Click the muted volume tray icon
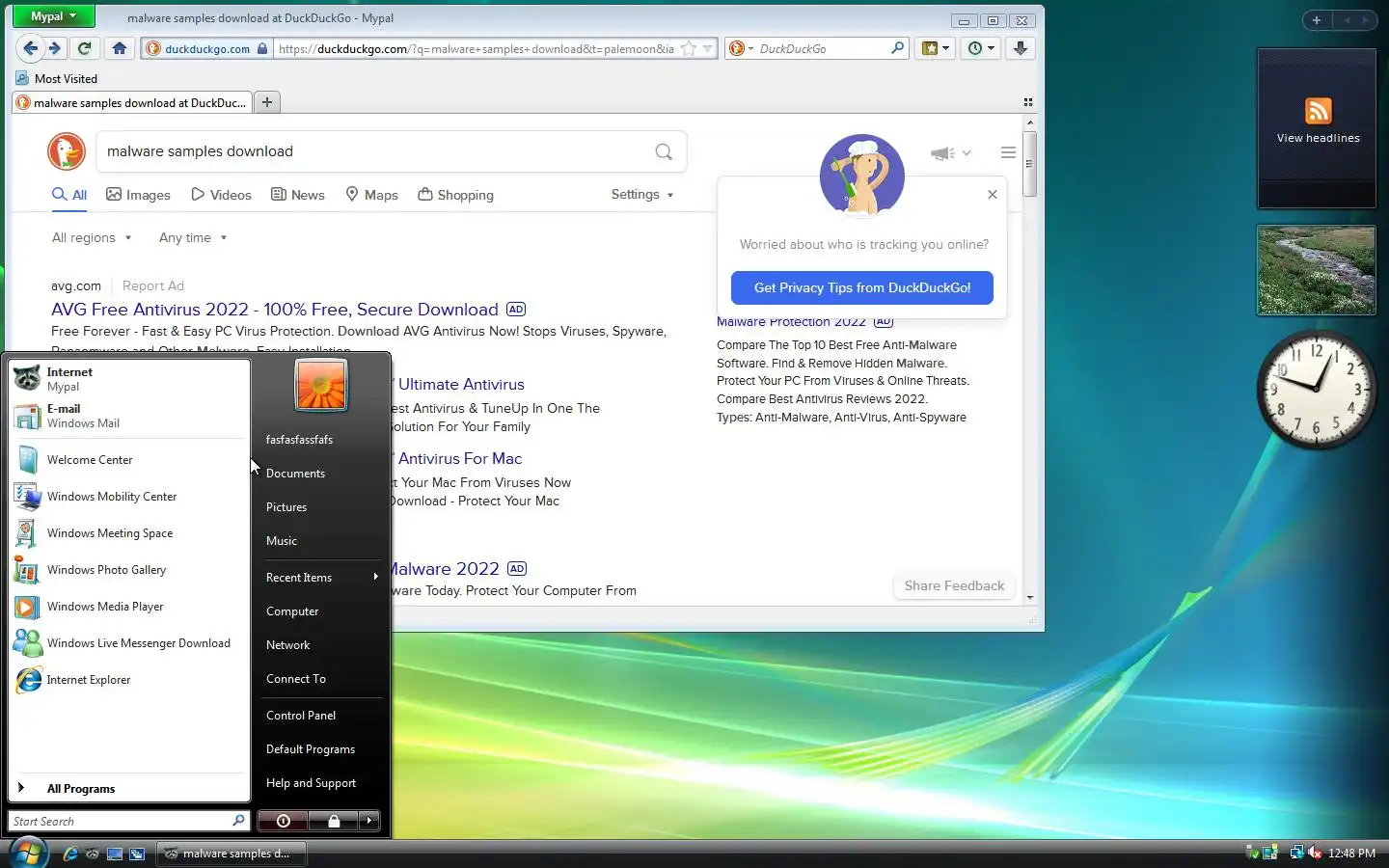 1314,853
